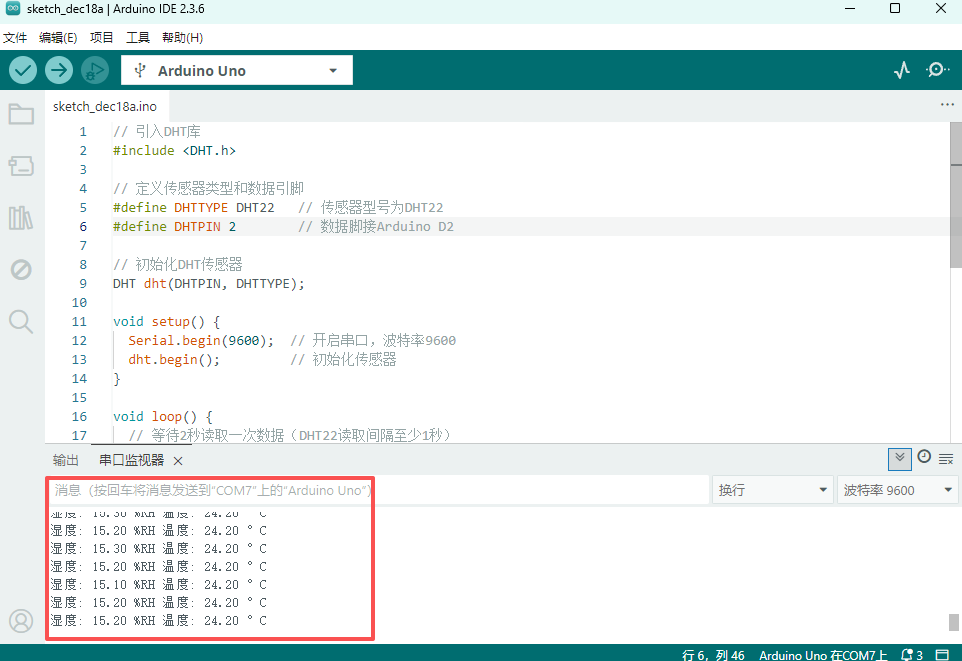Open the Arduino Uno board selector dropdown

(237, 71)
